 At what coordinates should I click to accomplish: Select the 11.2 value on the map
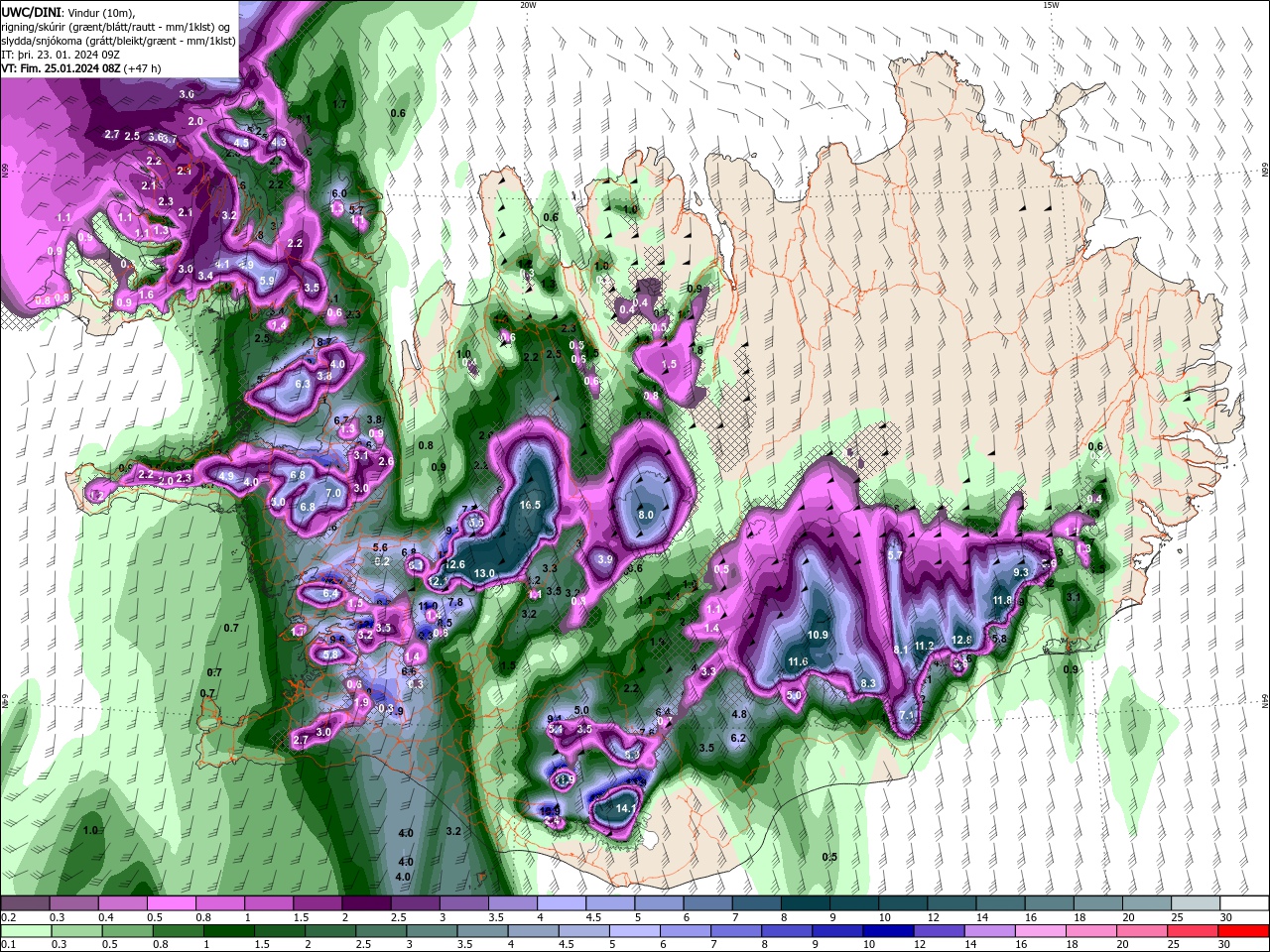[x=925, y=645]
